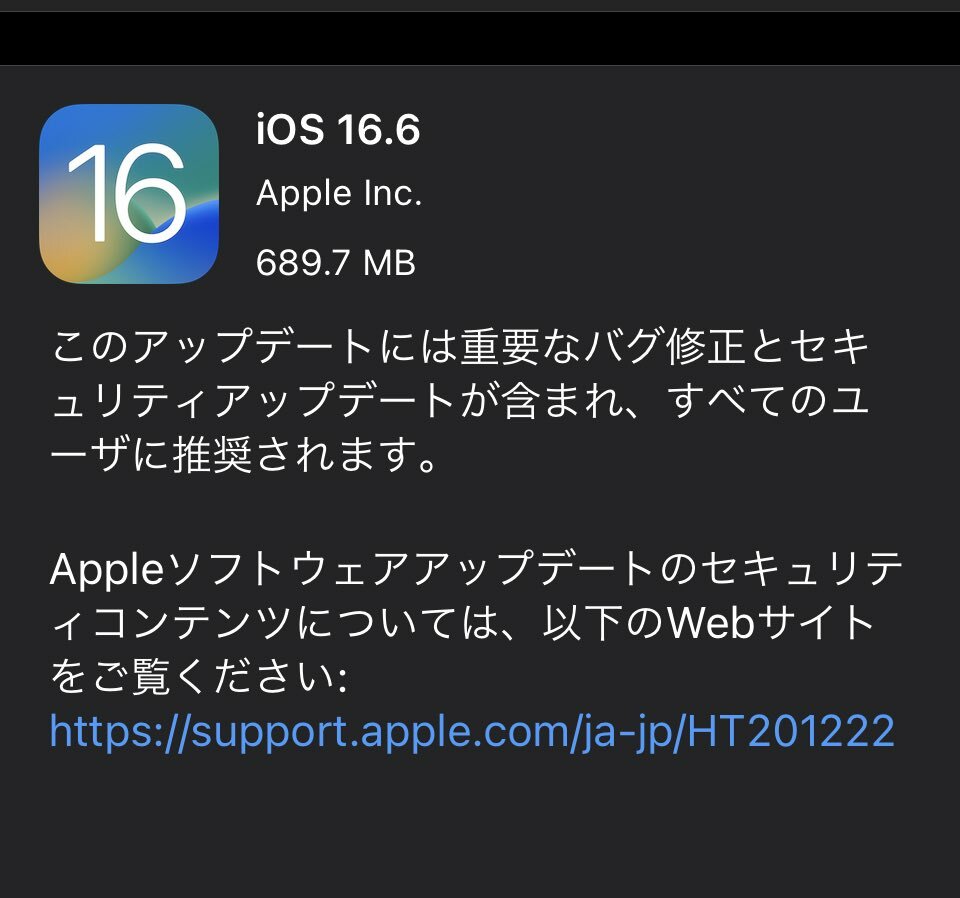Tap the iOS 16 update icon
960x898 pixels.
[129, 193]
